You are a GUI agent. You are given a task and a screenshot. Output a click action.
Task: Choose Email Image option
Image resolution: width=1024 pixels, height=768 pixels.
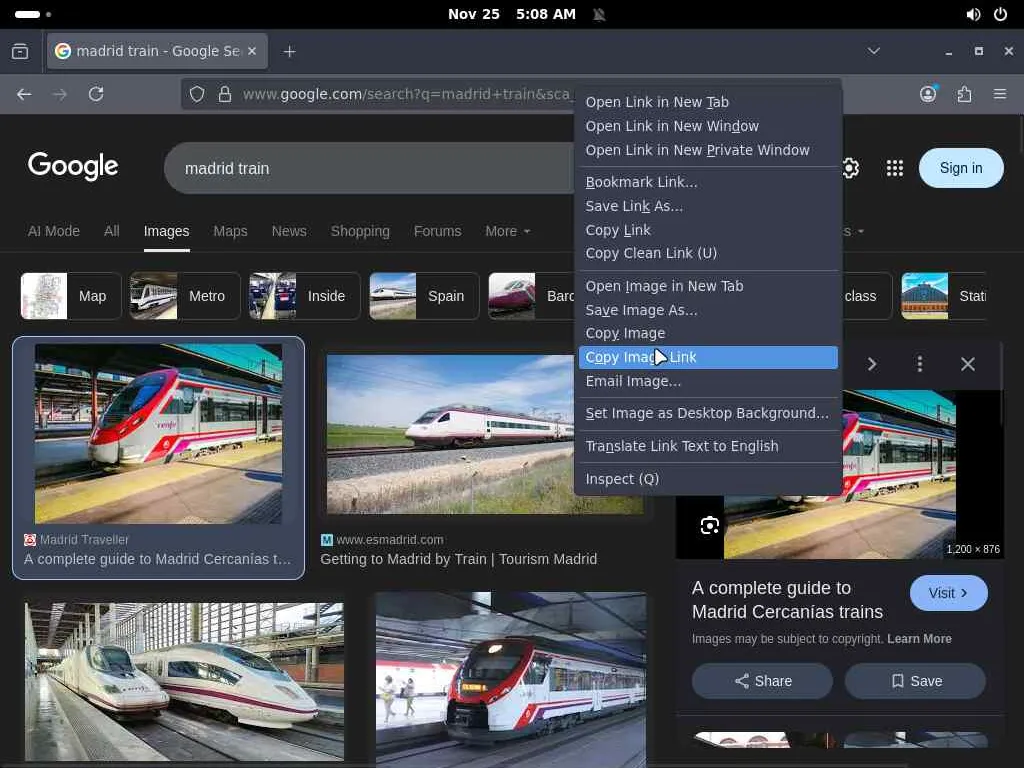[708, 381]
